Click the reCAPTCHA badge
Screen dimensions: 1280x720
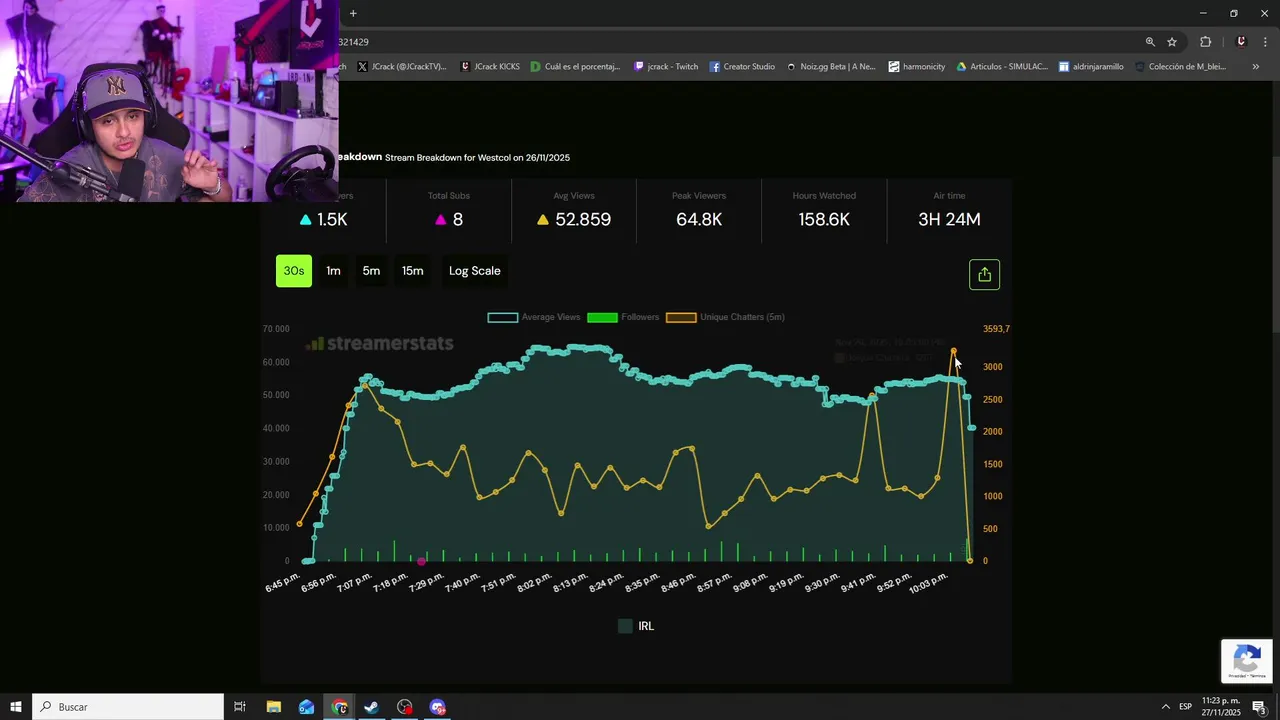(1246, 661)
